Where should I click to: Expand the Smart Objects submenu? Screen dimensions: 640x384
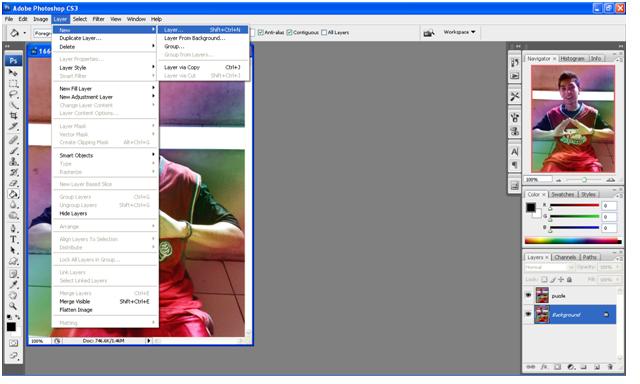point(105,155)
